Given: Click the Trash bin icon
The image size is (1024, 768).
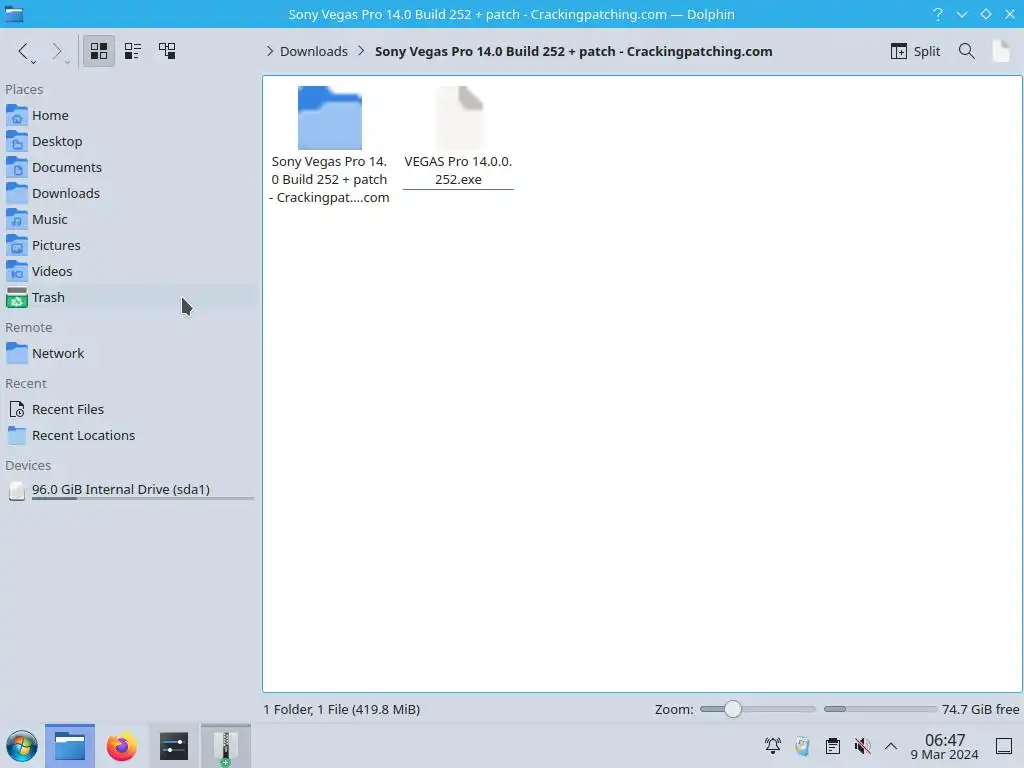Looking at the screenshot, I should [16, 298].
